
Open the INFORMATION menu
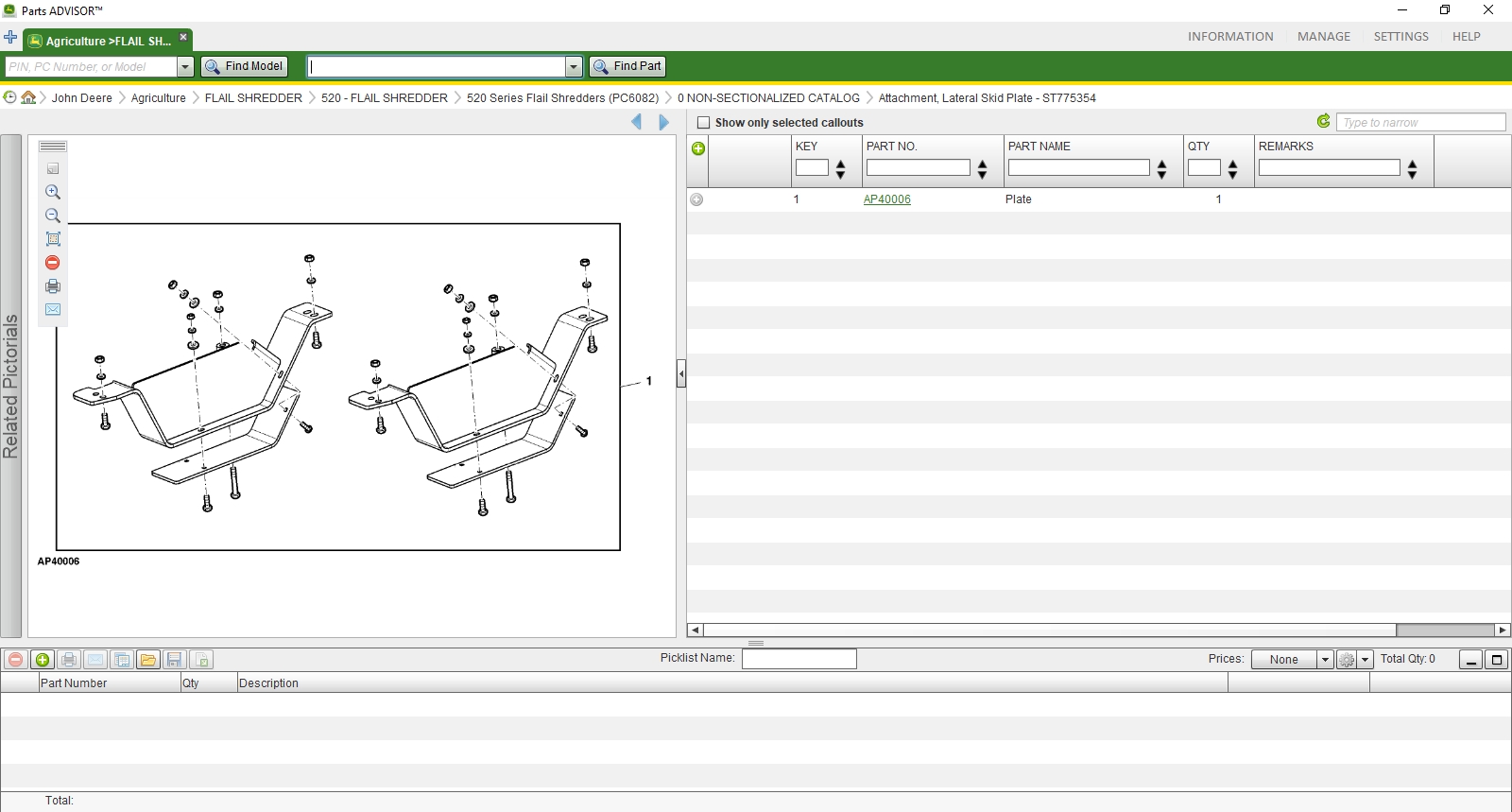coord(1230,37)
